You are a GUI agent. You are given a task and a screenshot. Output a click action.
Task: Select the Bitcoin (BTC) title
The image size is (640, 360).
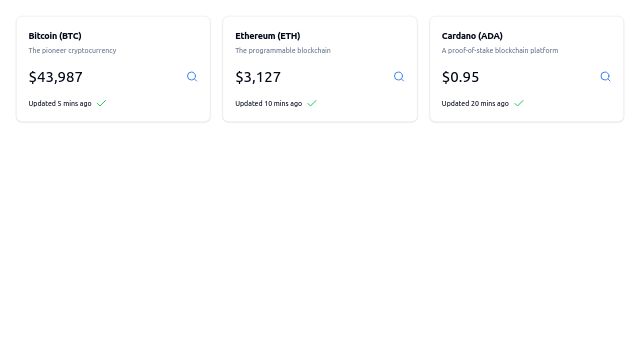pyautogui.click(x=55, y=36)
